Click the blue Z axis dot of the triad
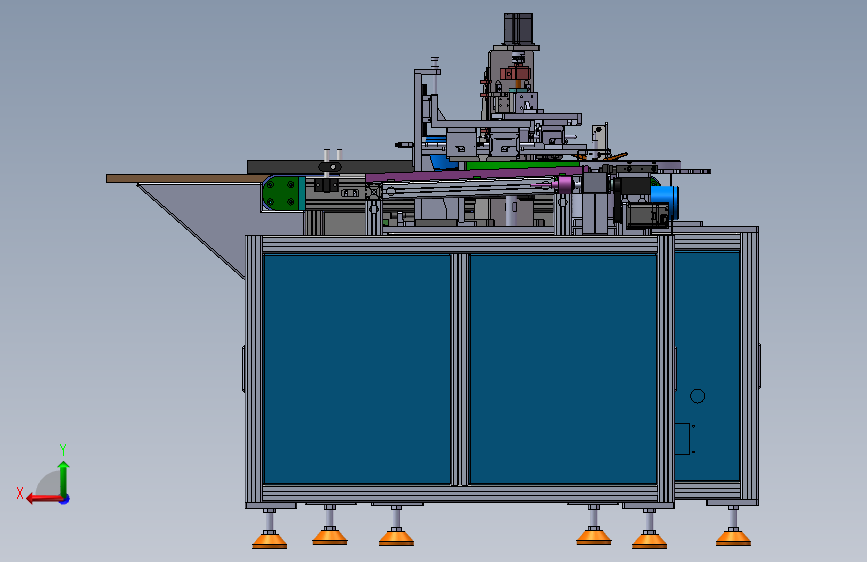The image size is (867, 562). 65,499
